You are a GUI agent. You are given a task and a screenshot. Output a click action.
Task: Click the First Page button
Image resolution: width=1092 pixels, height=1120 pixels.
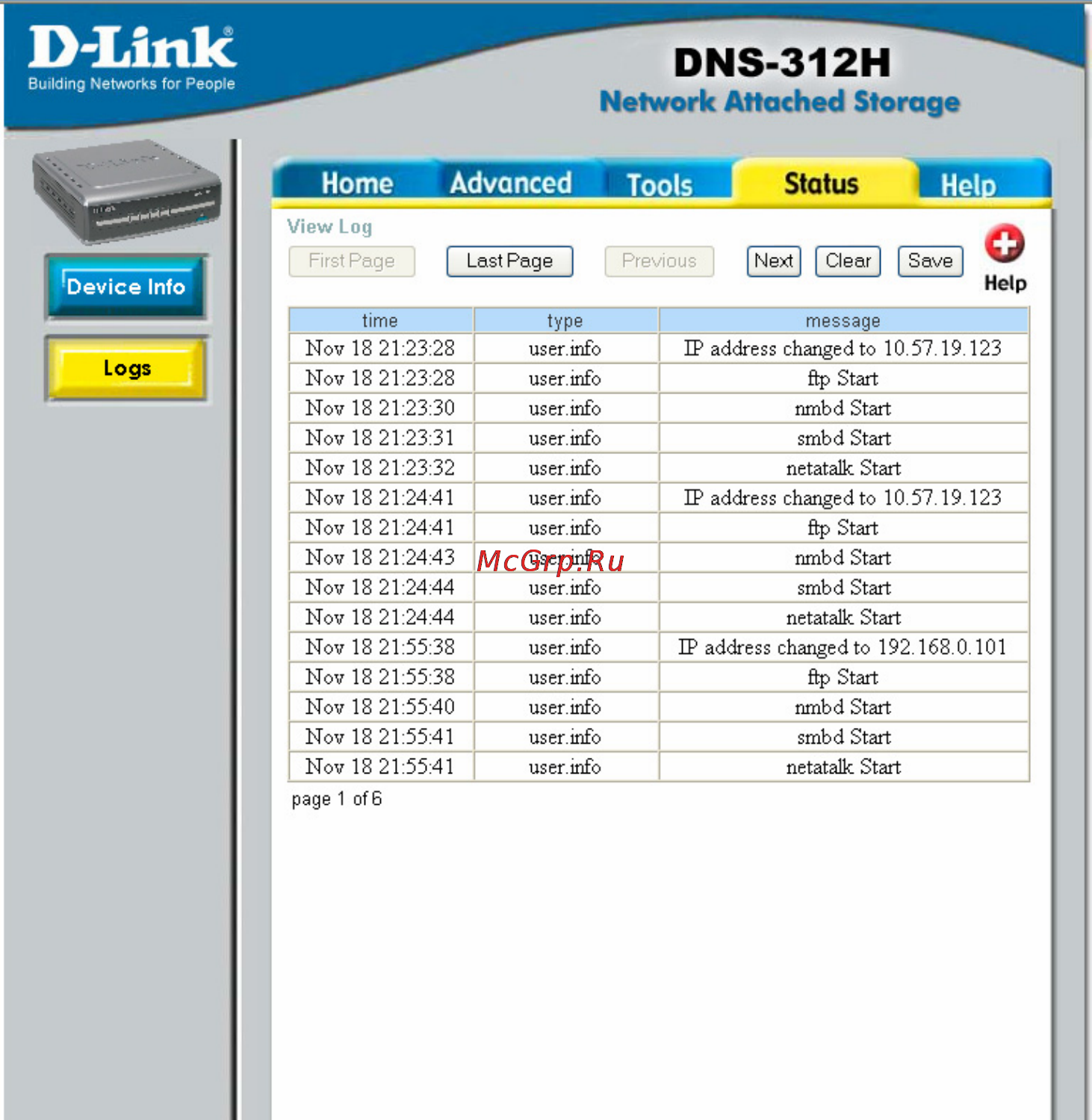pos(351,261)
